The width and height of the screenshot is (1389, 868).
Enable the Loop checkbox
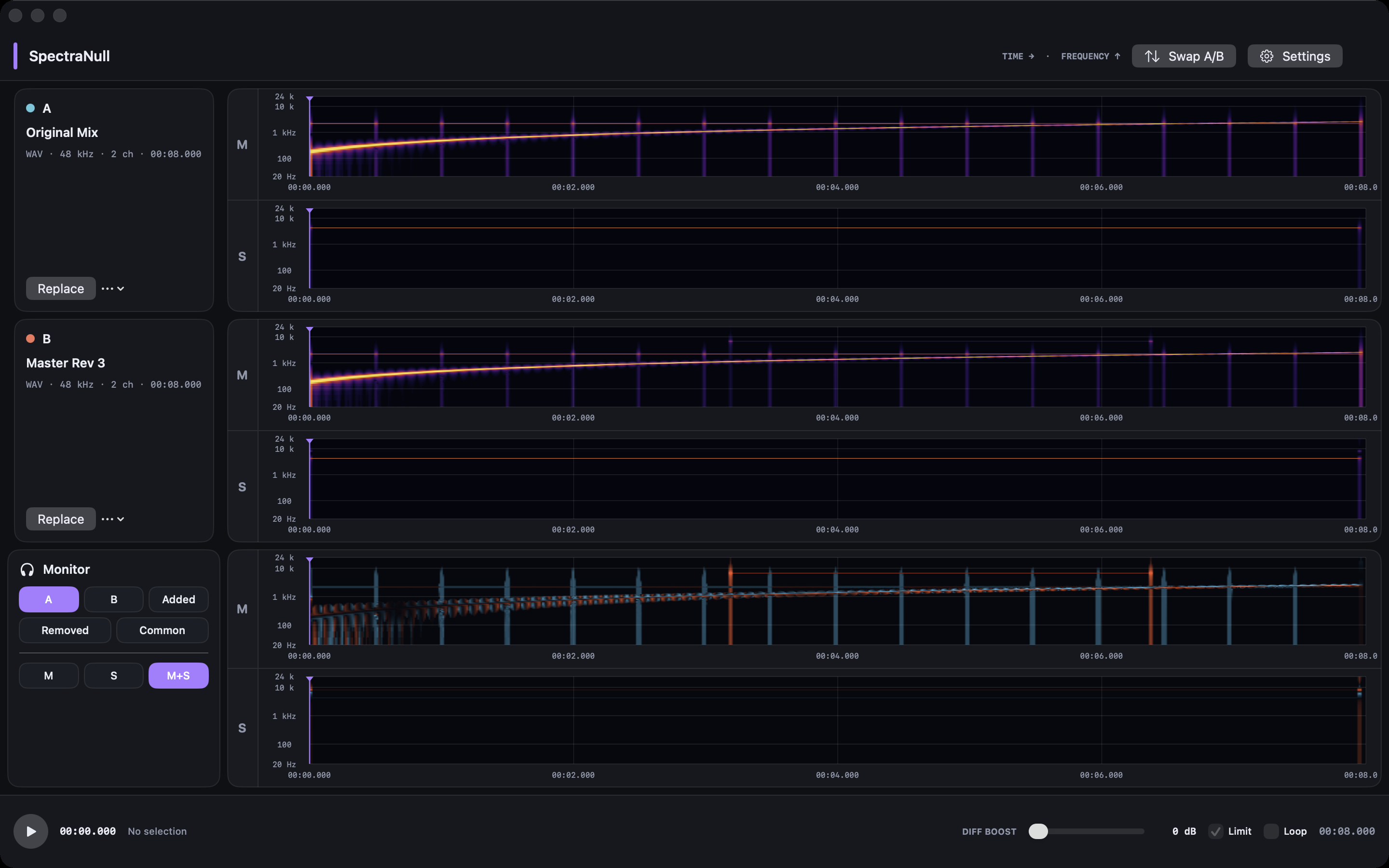coord(1271,831)
